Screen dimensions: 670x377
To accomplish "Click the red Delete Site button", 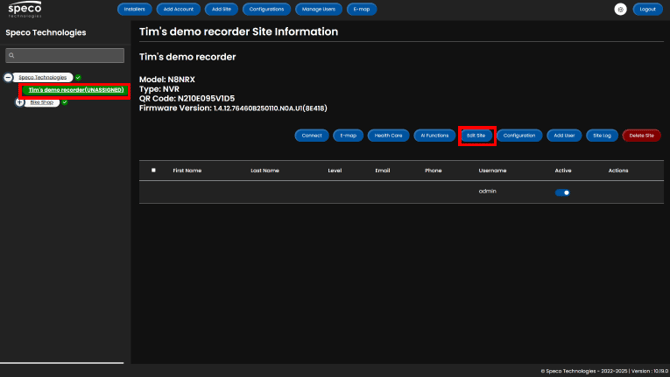I will [641, 135].
